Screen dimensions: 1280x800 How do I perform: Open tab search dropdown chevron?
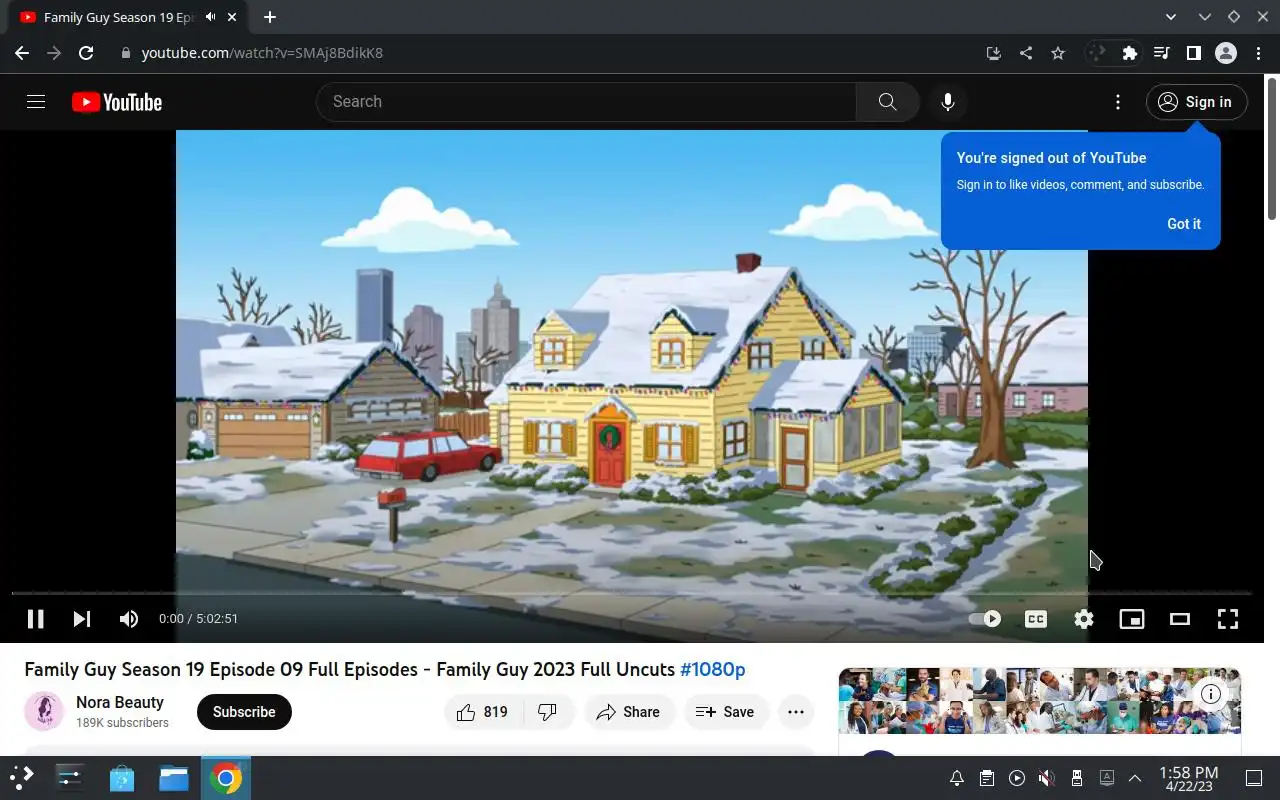coord(1172,17)
